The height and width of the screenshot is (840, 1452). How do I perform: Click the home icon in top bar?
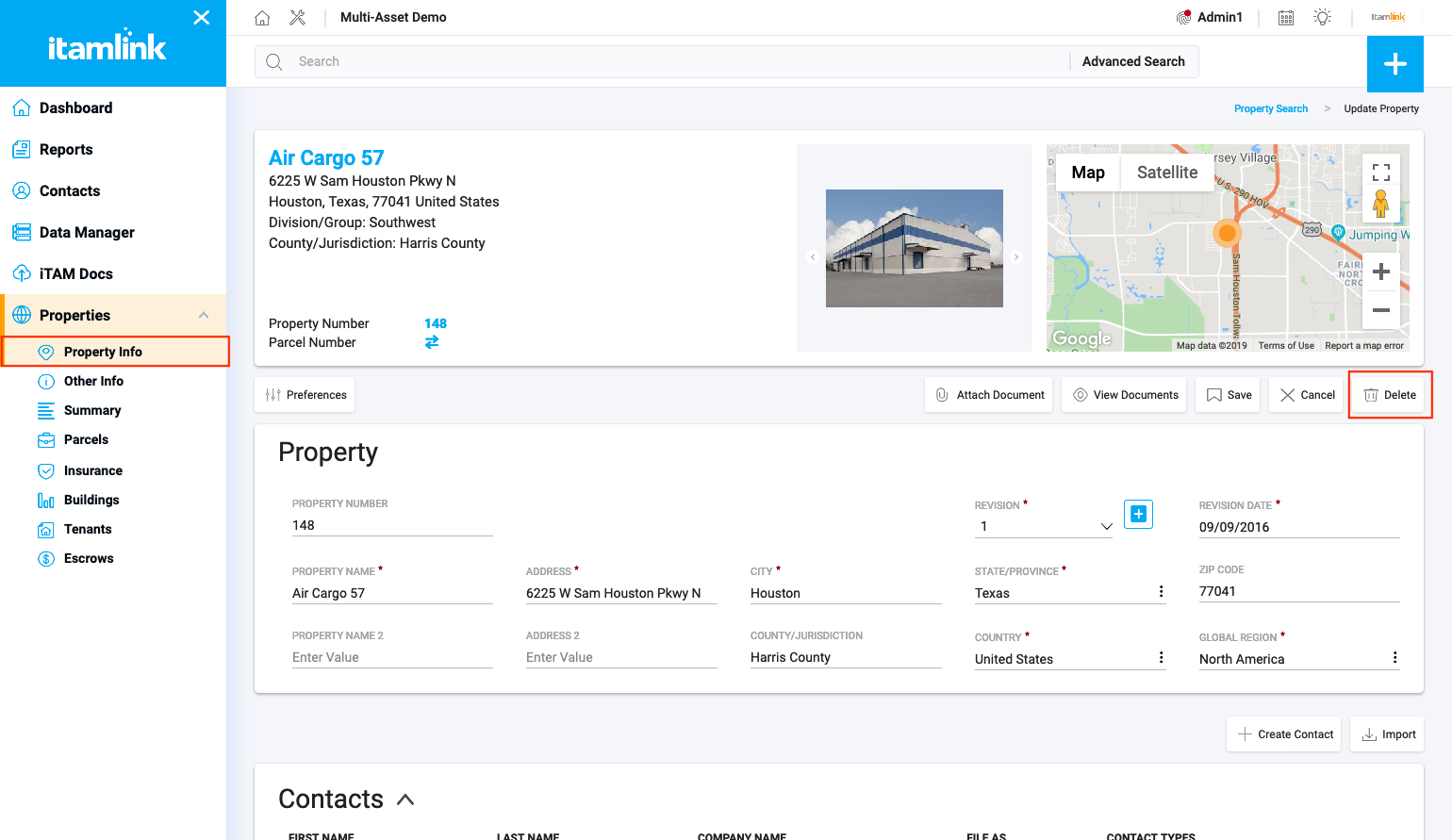click(262, 18)
